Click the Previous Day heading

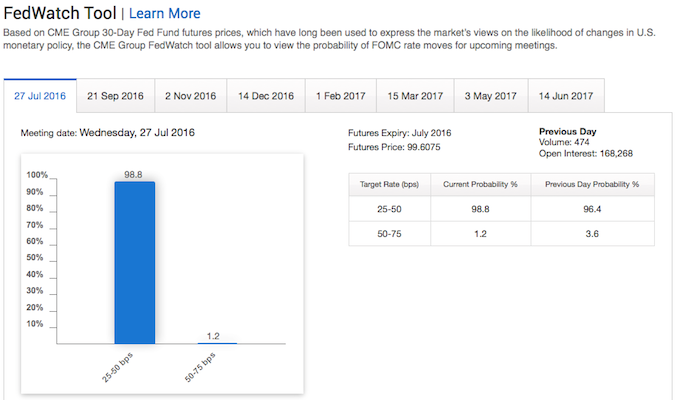pyautogui.click(x=567, y=131)
